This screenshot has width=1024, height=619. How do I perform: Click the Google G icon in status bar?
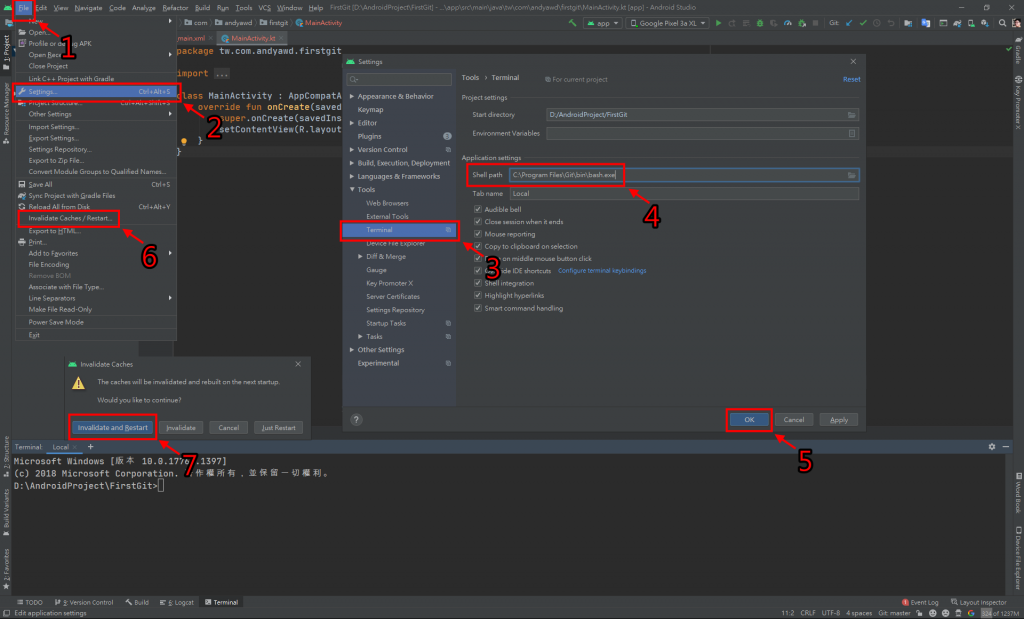(x=971, y=613)
